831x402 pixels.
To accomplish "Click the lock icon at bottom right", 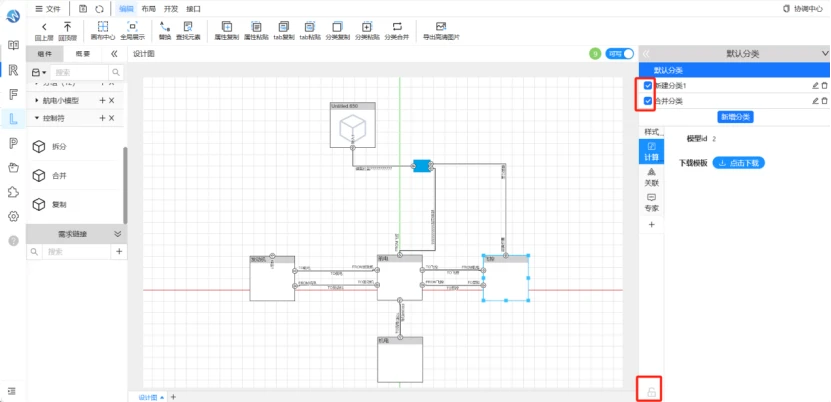I will [652, 392].
